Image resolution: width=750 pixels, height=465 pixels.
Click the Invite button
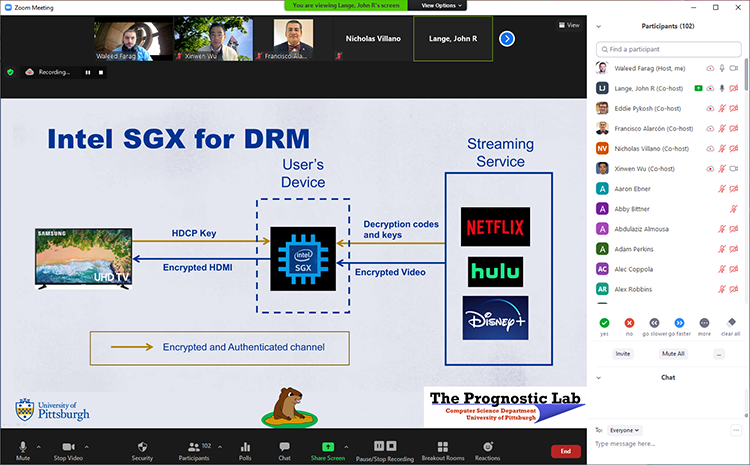623,354
